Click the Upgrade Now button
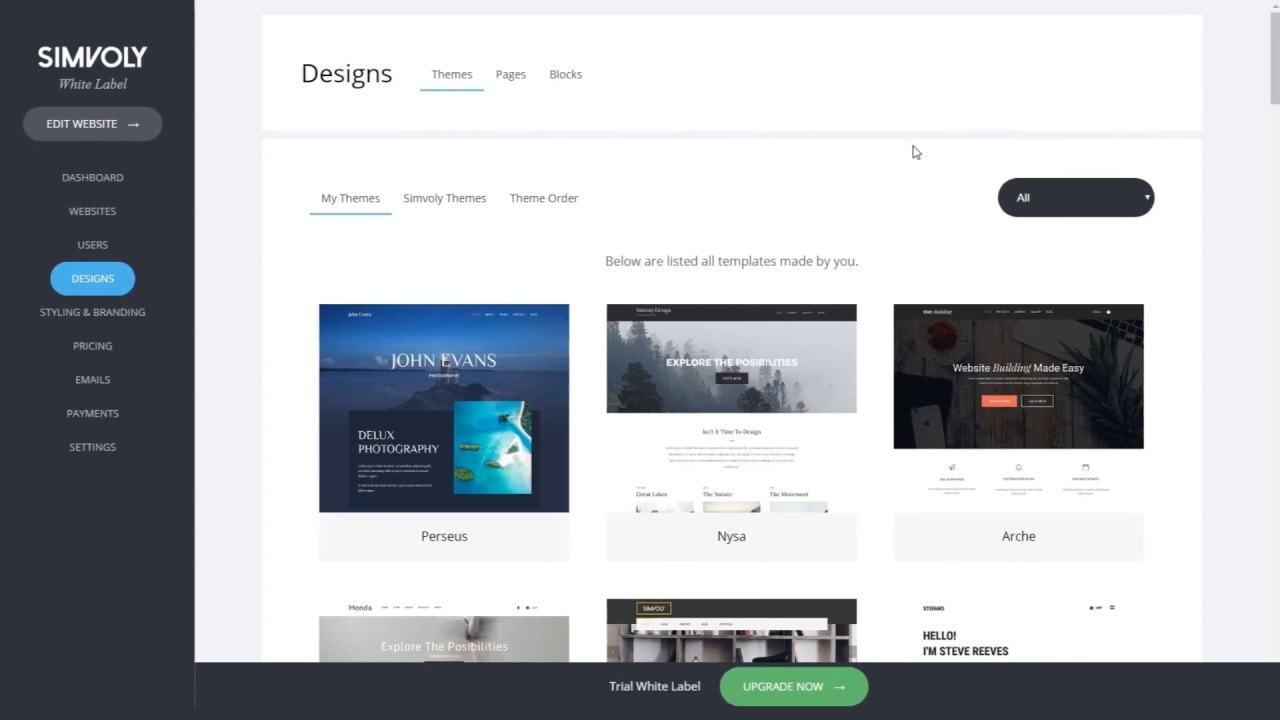 [793, 686]
